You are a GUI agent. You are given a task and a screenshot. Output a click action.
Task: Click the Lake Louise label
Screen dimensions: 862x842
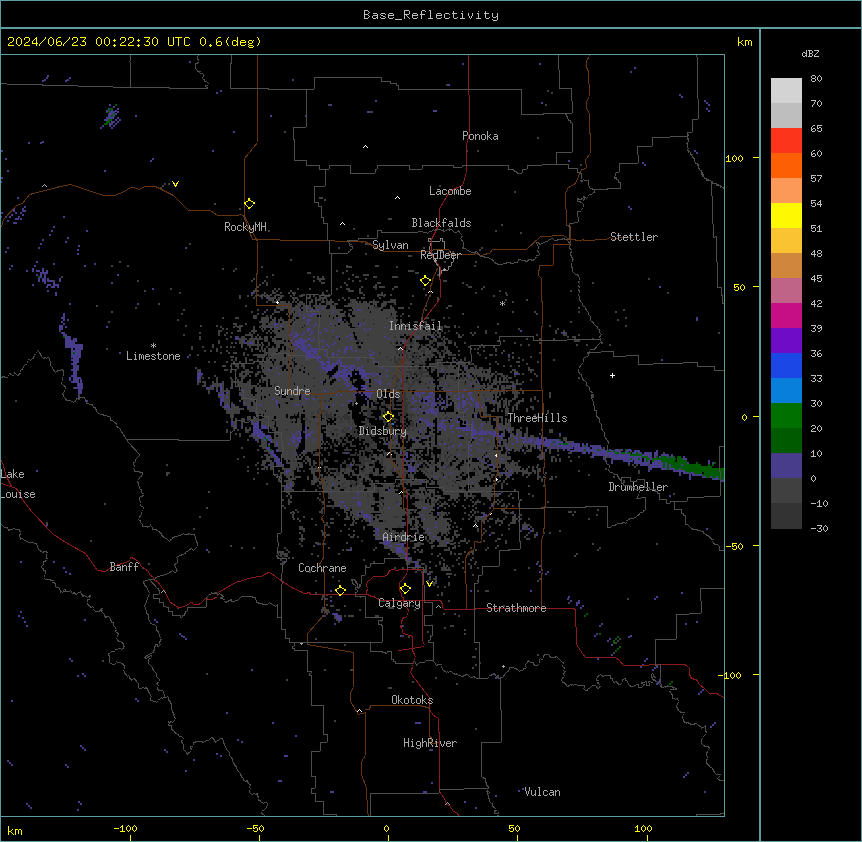click(x=18, y=484)
